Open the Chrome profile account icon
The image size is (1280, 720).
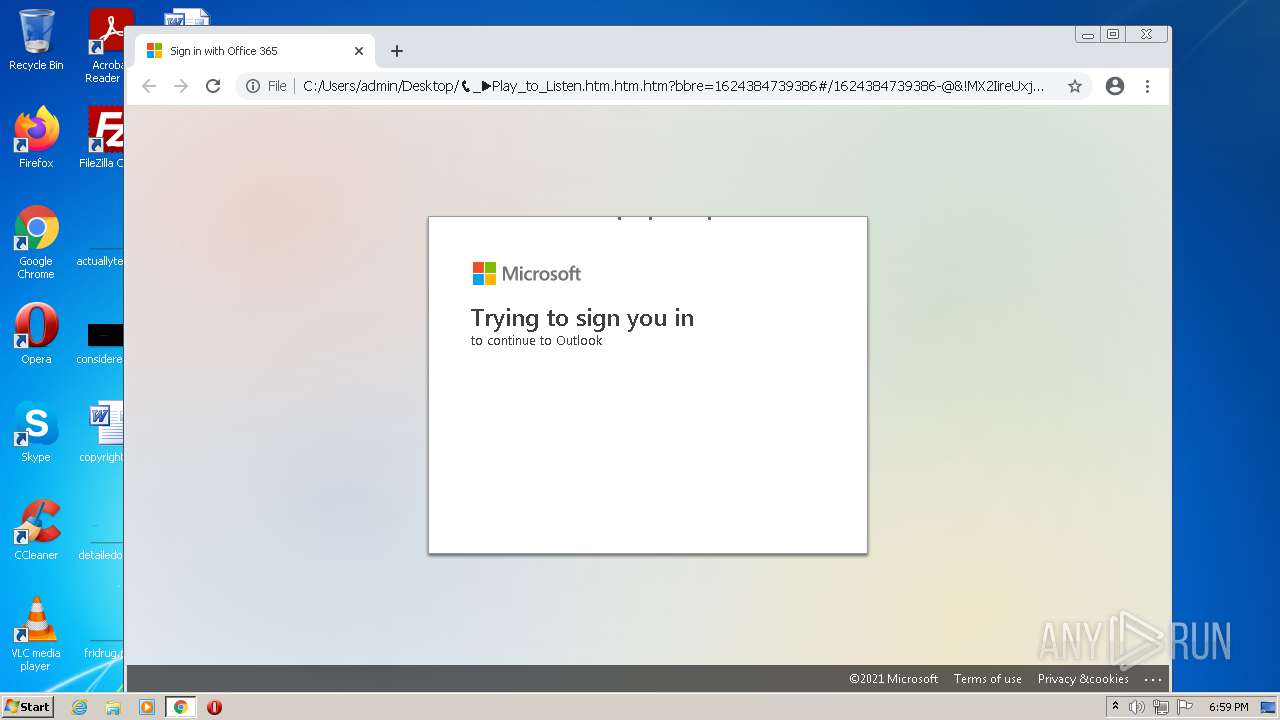(1115, 86)
